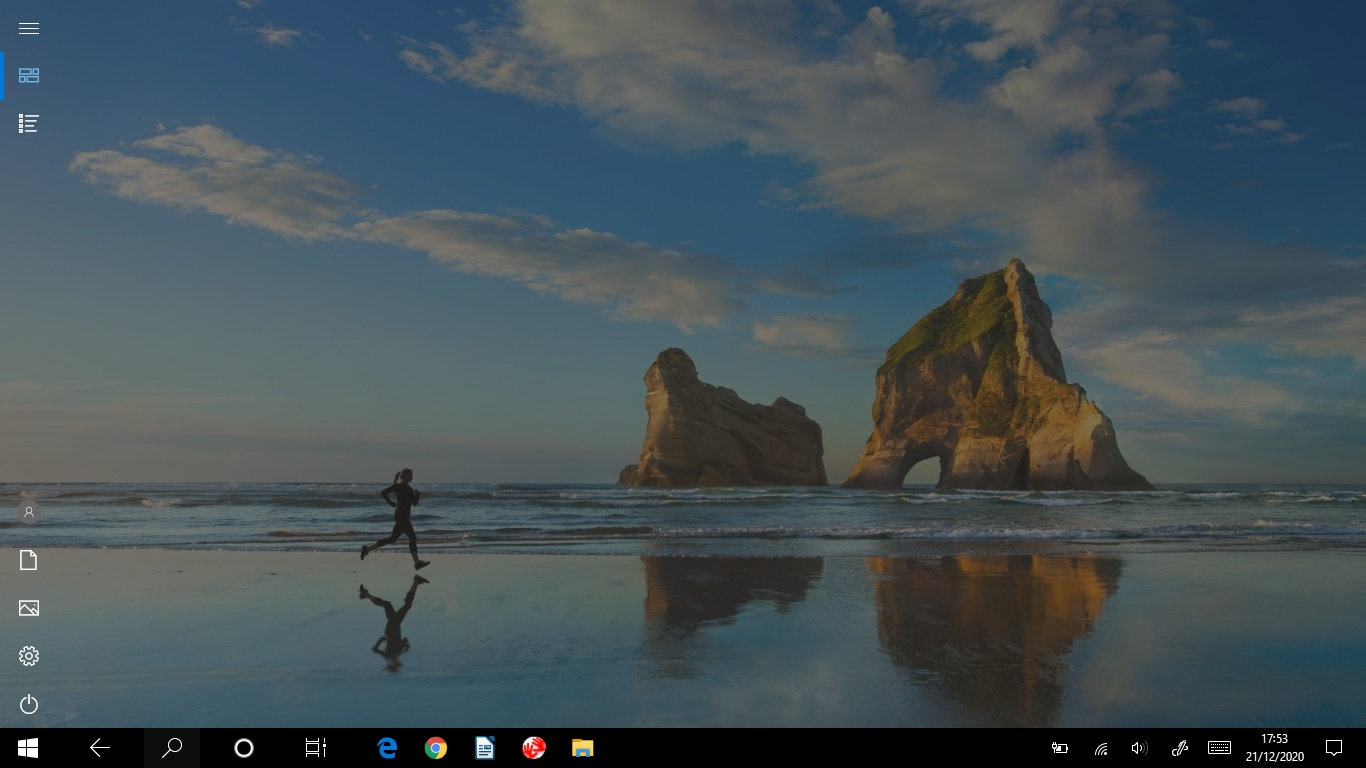The height and width of the screenshot is (768, 1366).
Task: Launch Google Chrome from taskbar
Action: point(436,748)
